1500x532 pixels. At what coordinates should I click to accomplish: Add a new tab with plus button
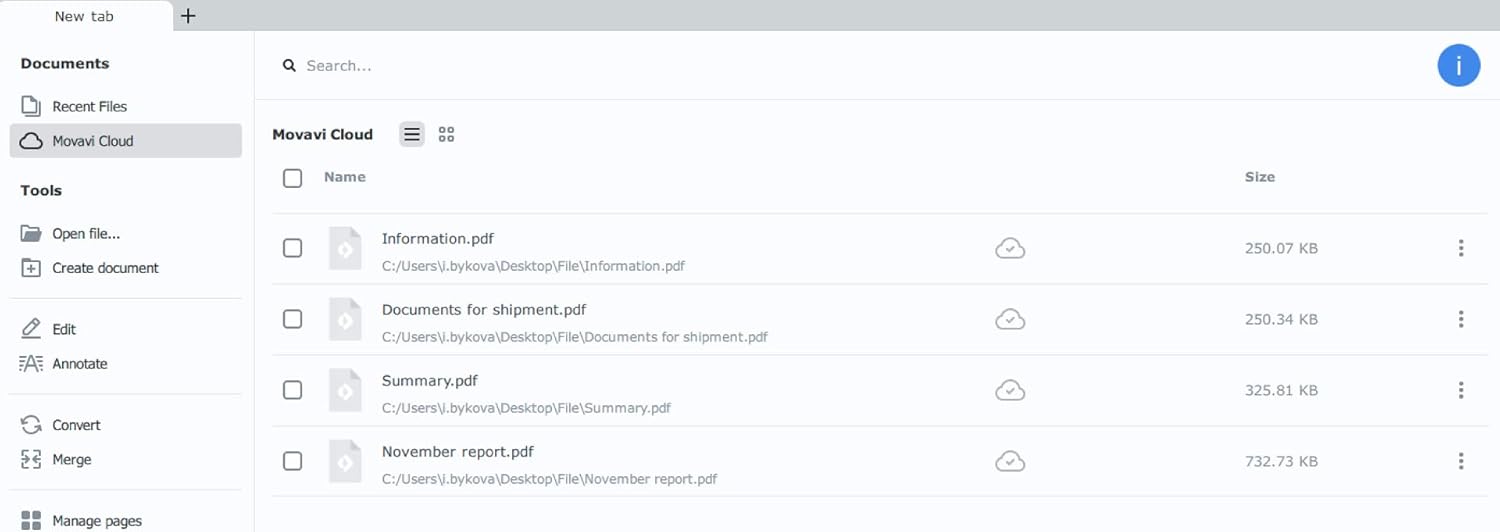point(188,16)
